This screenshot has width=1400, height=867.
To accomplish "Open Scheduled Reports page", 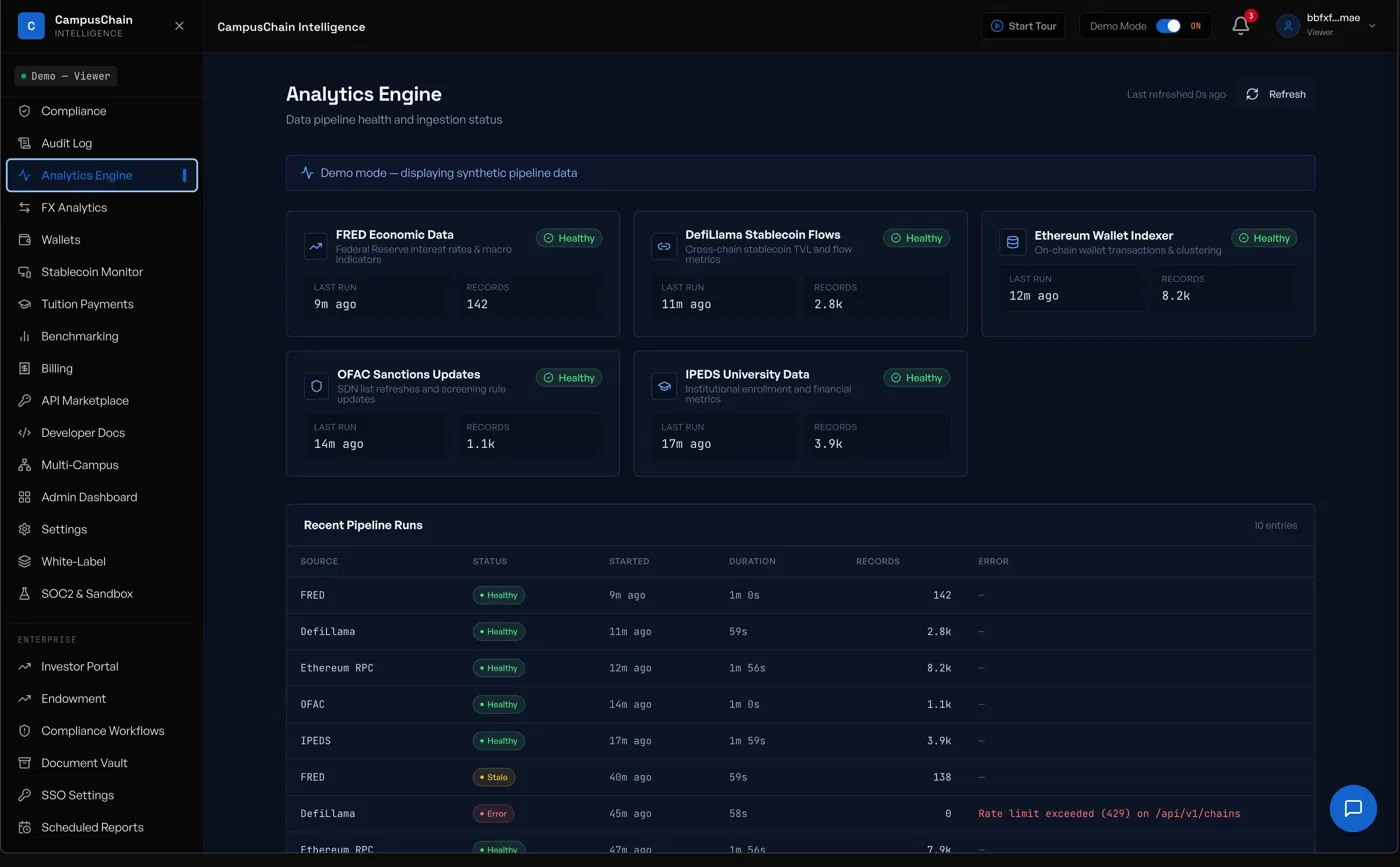I will (102, 827).
